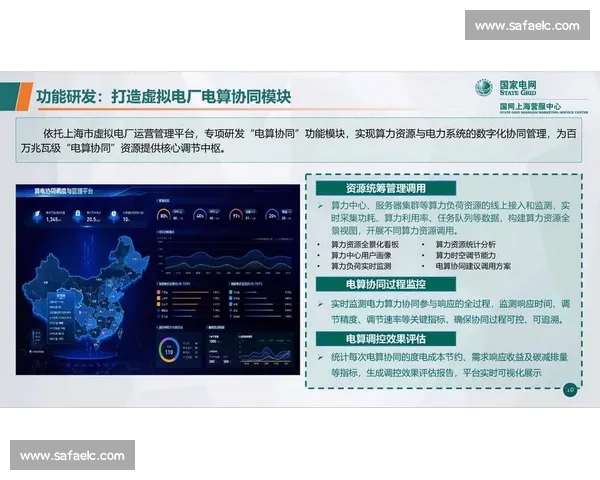
Task: Click the '20.5' metric value
Action: point(93,219)
